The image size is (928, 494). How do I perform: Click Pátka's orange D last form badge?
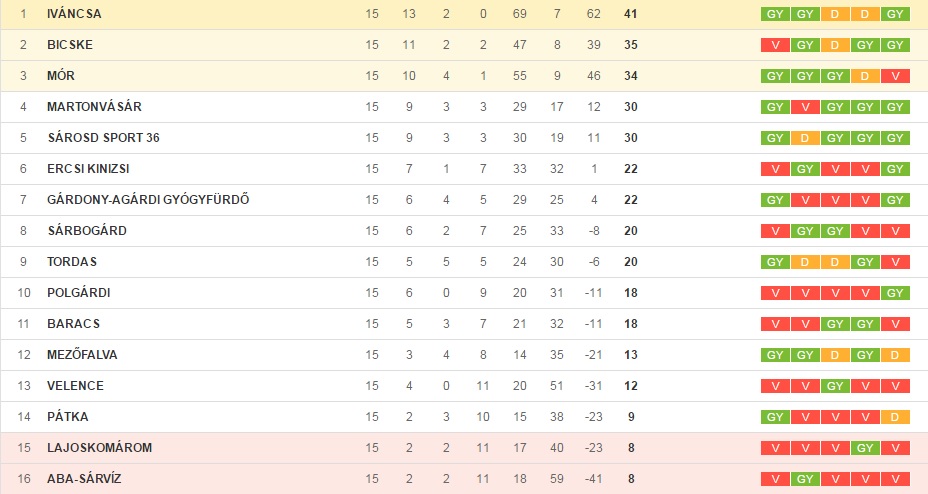pyautogui.click(x=895, y=417)
